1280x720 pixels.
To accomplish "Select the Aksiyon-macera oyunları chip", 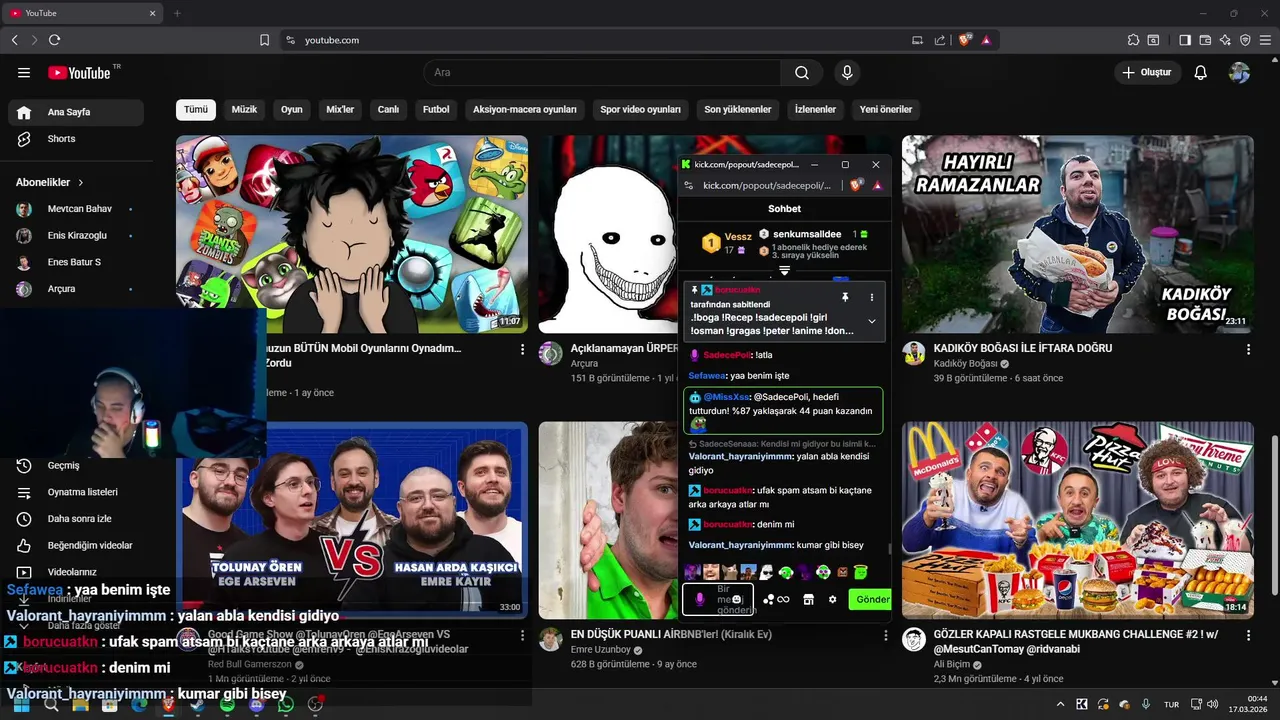I will pos(525,109).
